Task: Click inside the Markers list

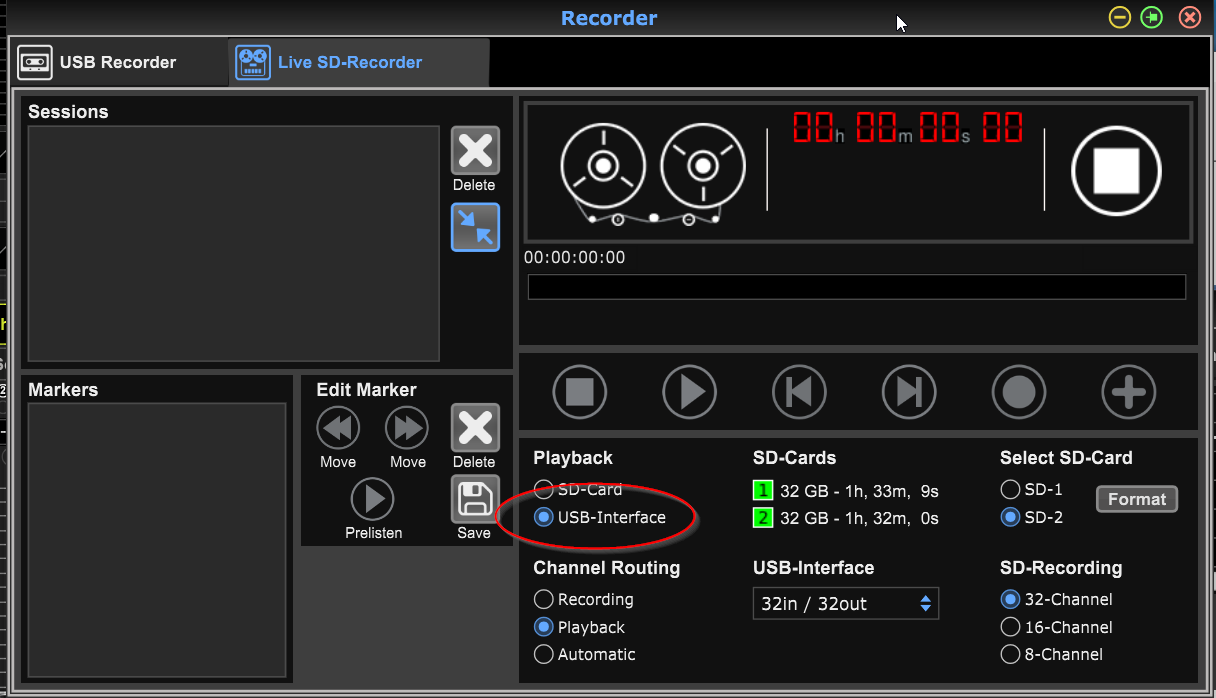Action: tap(157, 541)
